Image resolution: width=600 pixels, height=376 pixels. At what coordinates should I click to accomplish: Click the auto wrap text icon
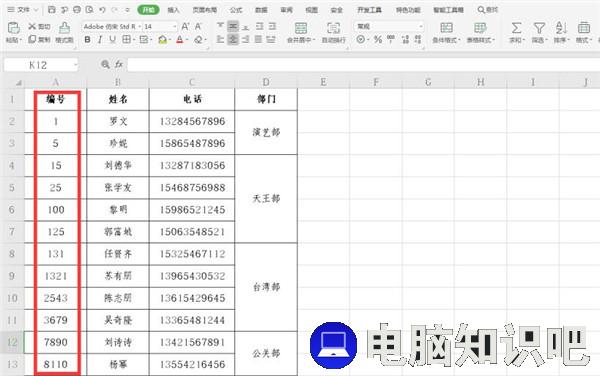(333, 28)
